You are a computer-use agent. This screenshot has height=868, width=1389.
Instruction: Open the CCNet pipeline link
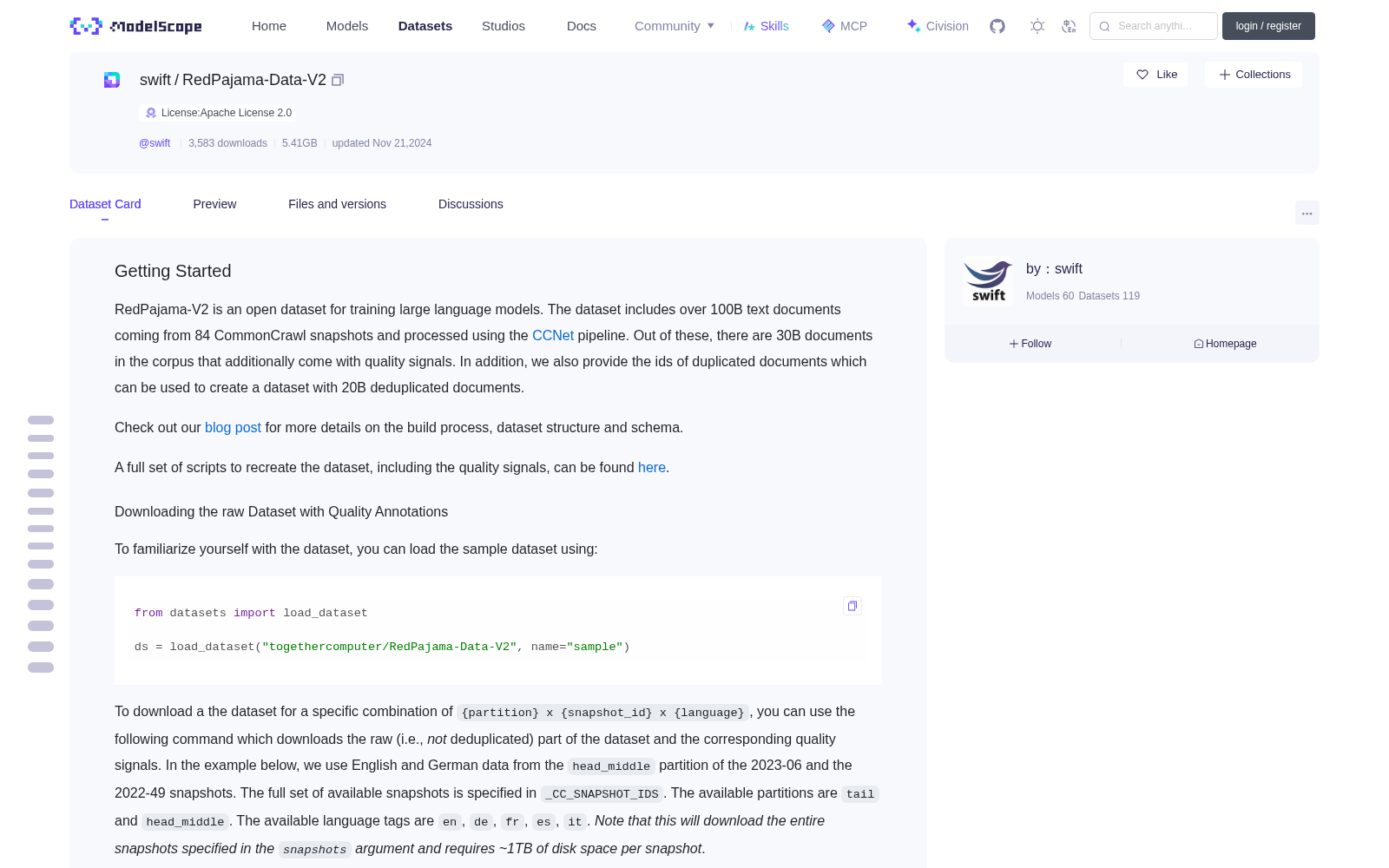(x=553, y=336)
